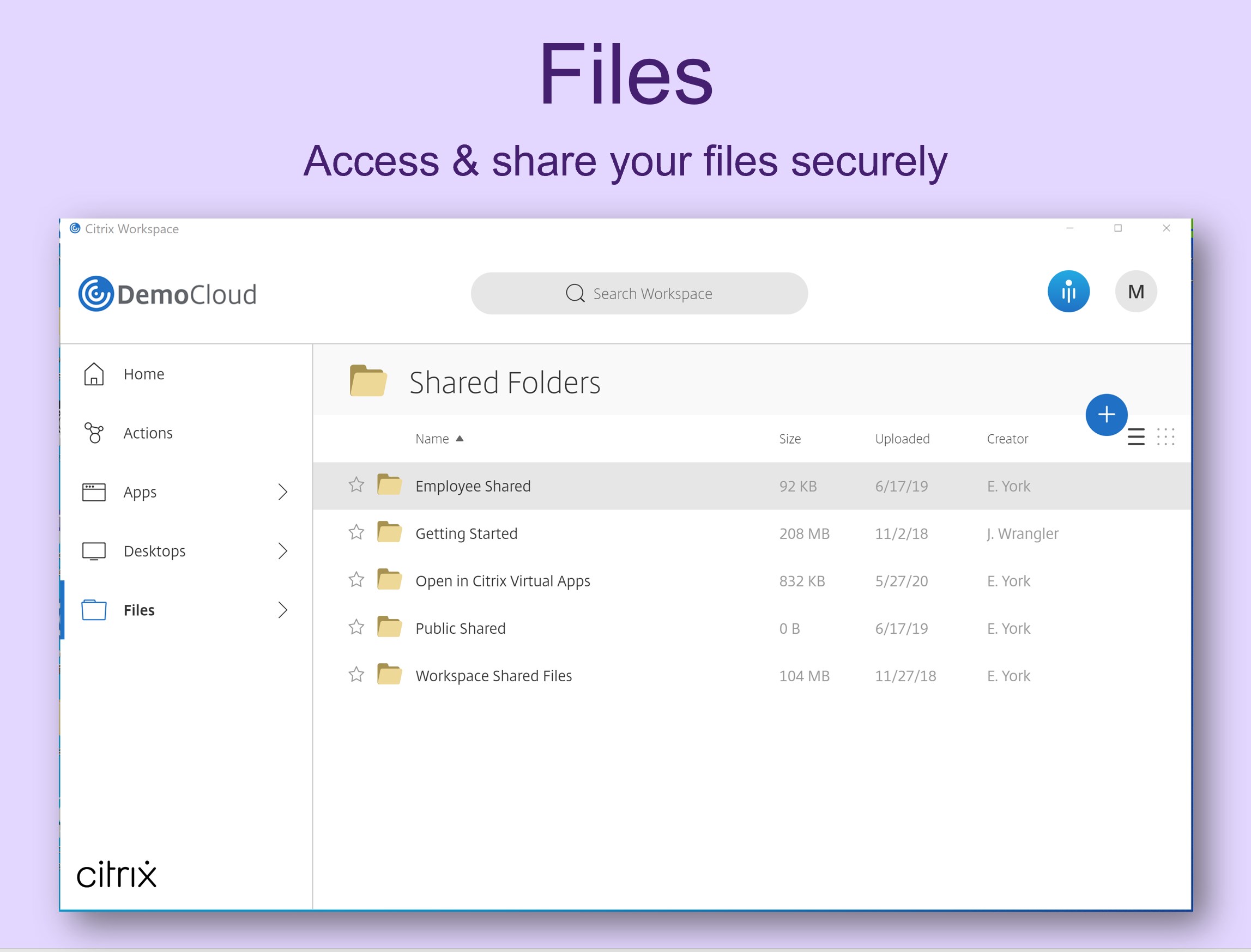Expand the Apps submenu chevron
This screenshot has width=1251, height=952.
pyautogui.click(x=282, y=492)
